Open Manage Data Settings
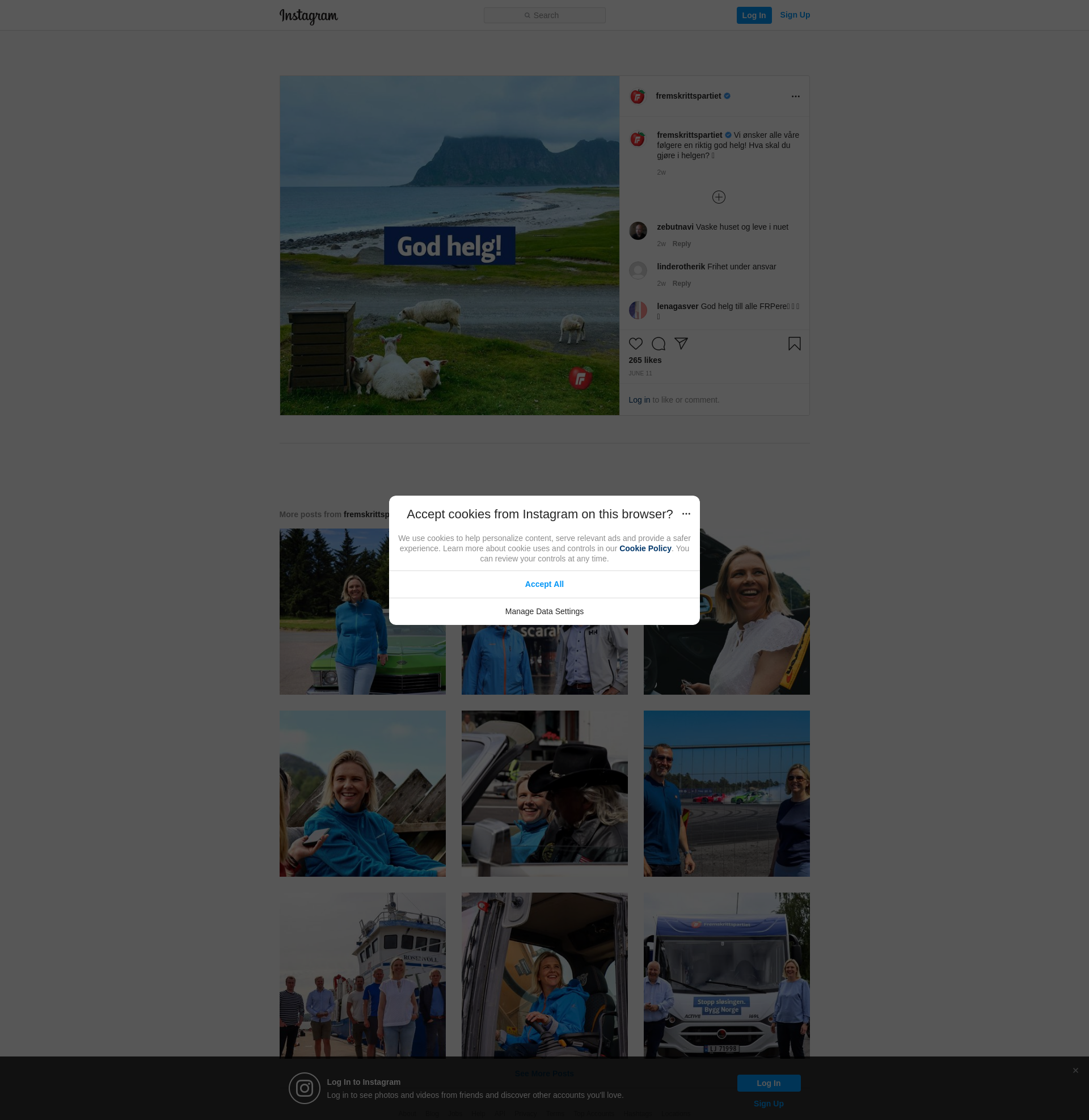The image size is (1089, 1120). [x=544, y=612]
